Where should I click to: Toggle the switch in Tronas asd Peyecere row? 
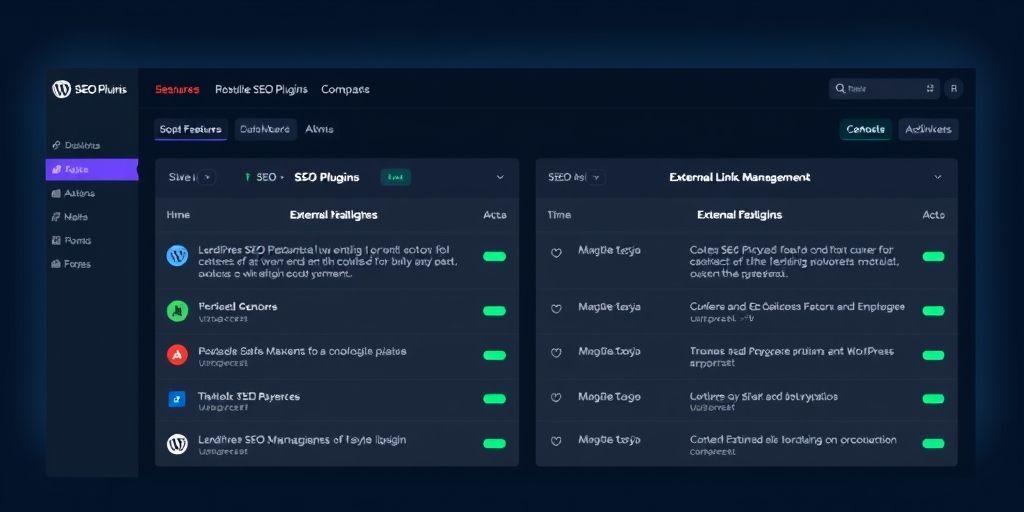933,355
